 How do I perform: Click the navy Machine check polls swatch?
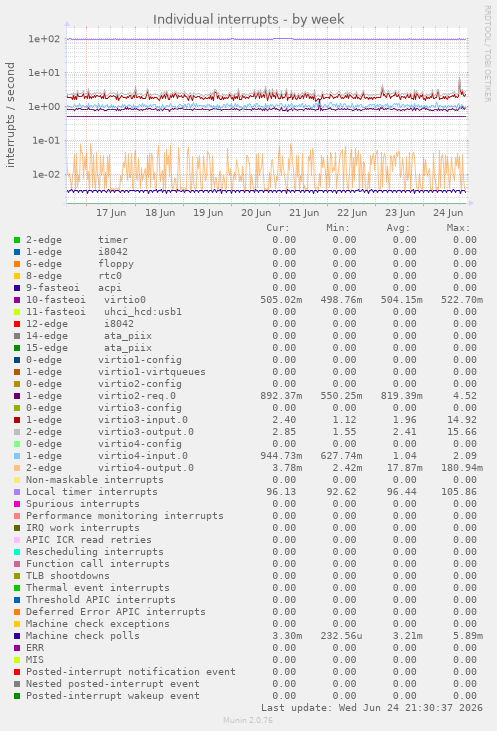pyautogui.click(x=17, y=636)
